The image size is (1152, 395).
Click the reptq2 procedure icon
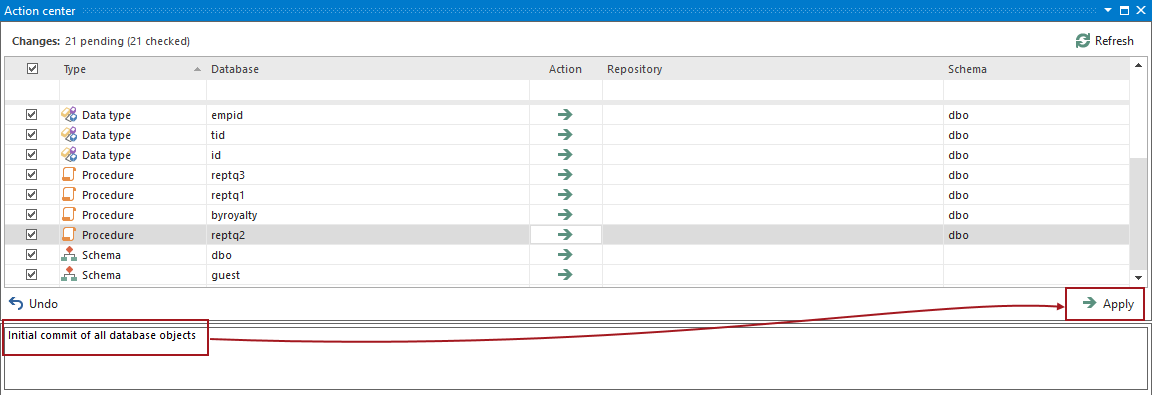[x=69, y=235]
